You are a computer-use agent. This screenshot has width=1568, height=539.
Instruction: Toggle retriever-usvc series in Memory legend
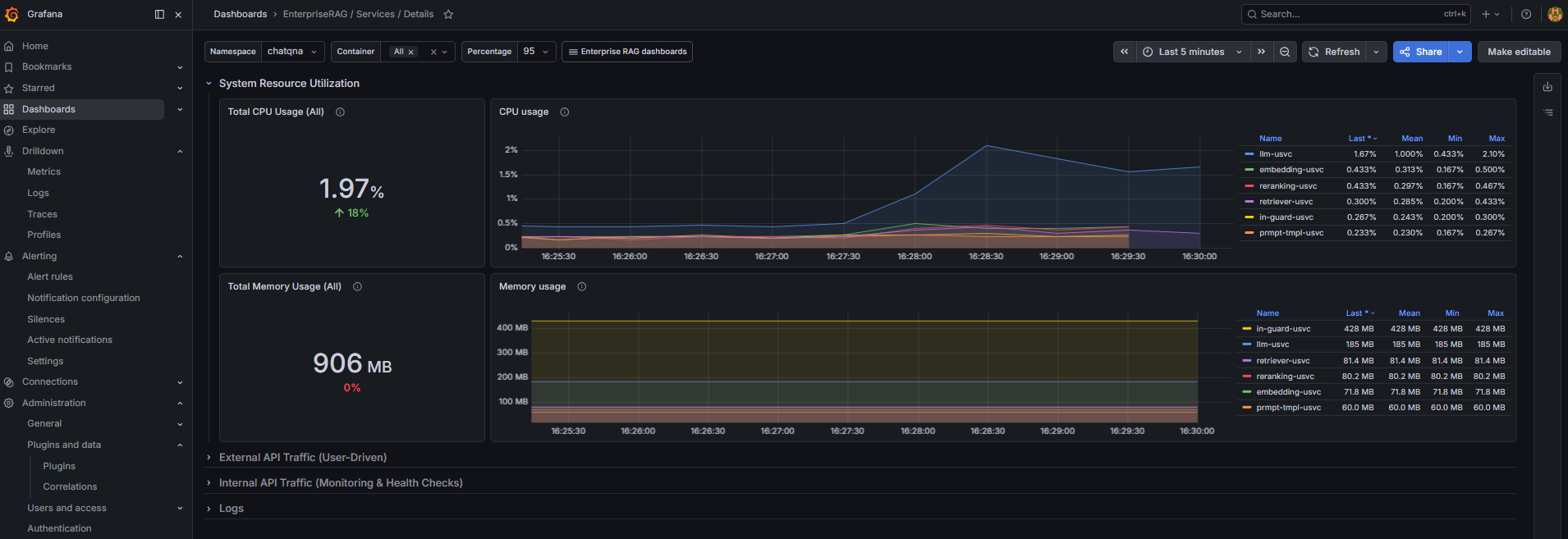tap(1282, 361)
